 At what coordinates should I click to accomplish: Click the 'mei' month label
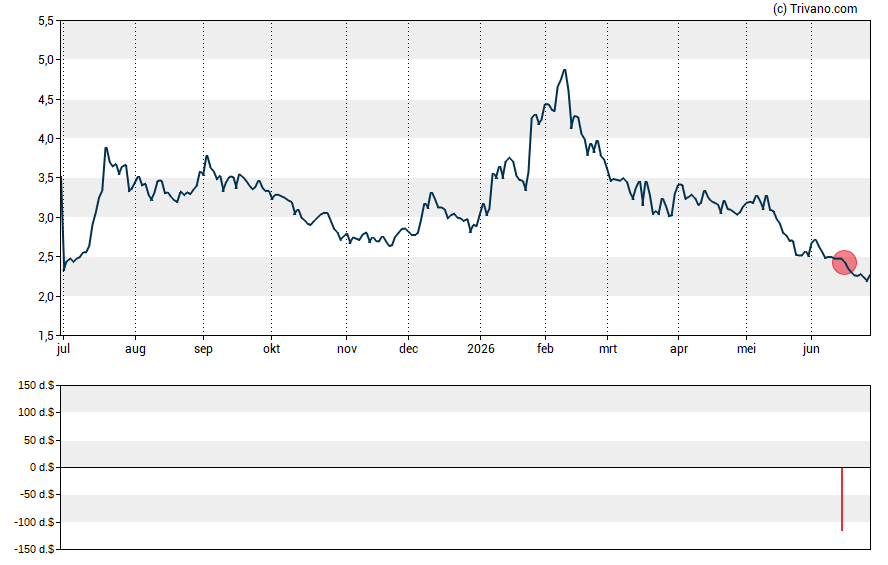coord(746,349)
